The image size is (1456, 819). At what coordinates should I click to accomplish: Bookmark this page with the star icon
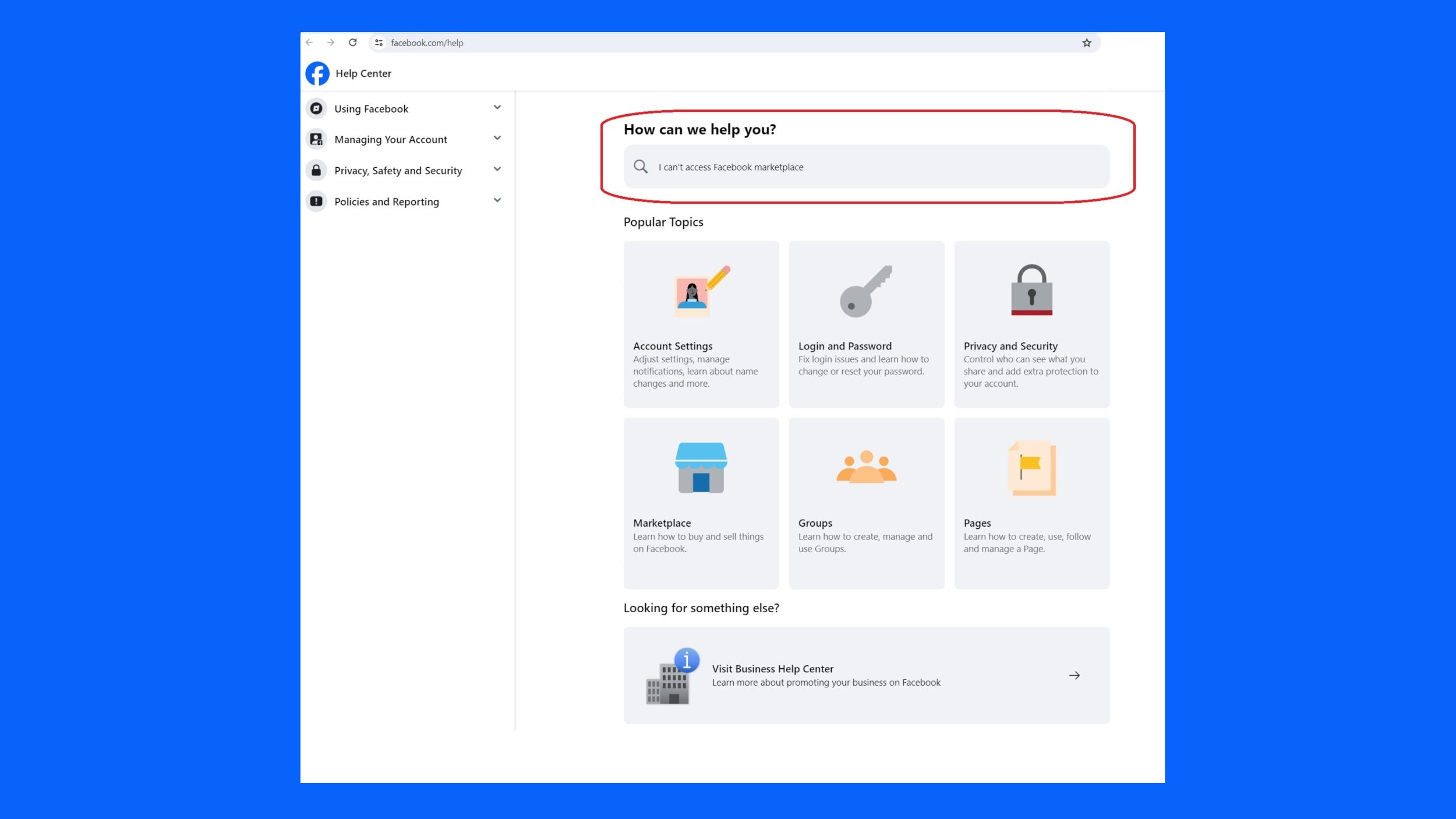coord(1087,43)
